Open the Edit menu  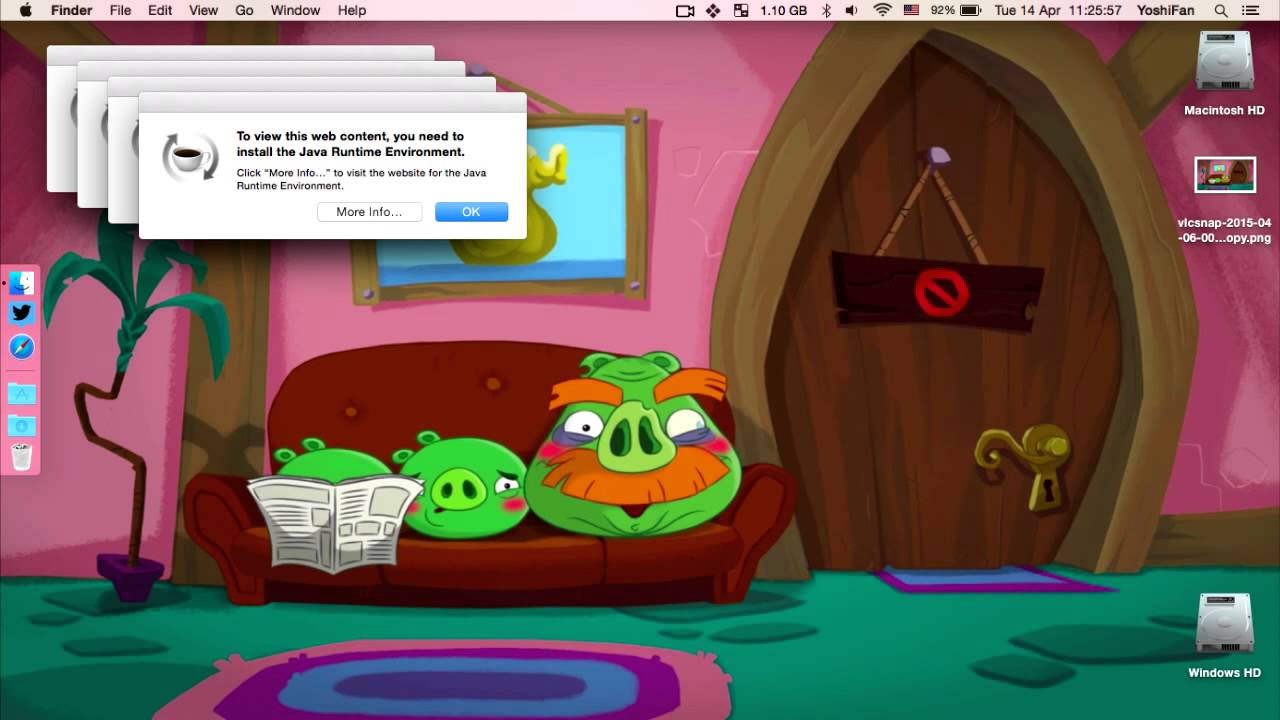click(160, 10)
